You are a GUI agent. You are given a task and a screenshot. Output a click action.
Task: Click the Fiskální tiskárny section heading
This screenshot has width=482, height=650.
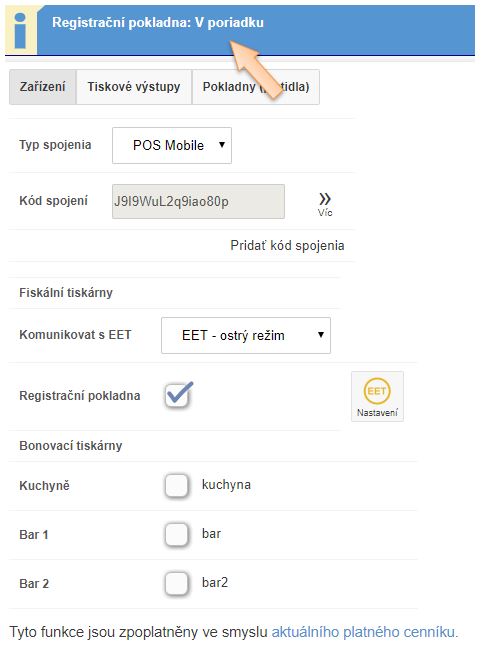66,293
